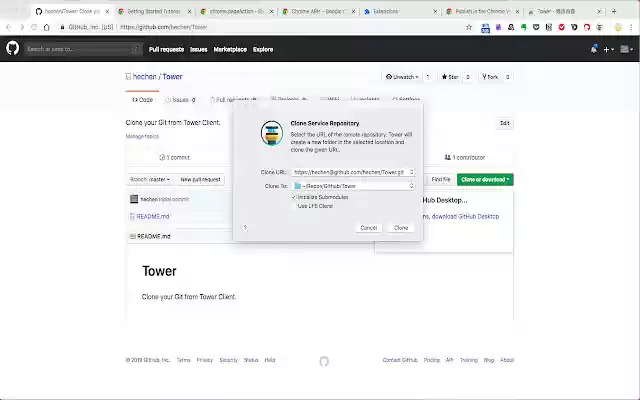Click the help question mark in clone dialog
Image resolution: width=640 pixels, height=400 pixels.
coord(245,227)
